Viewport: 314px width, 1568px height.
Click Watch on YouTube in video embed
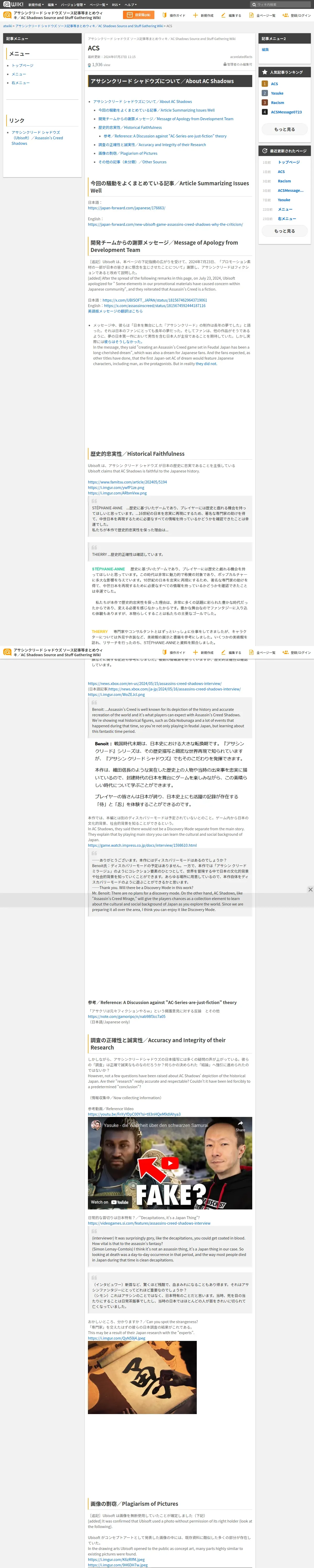pyautogui.click(x=110, y=1202)
